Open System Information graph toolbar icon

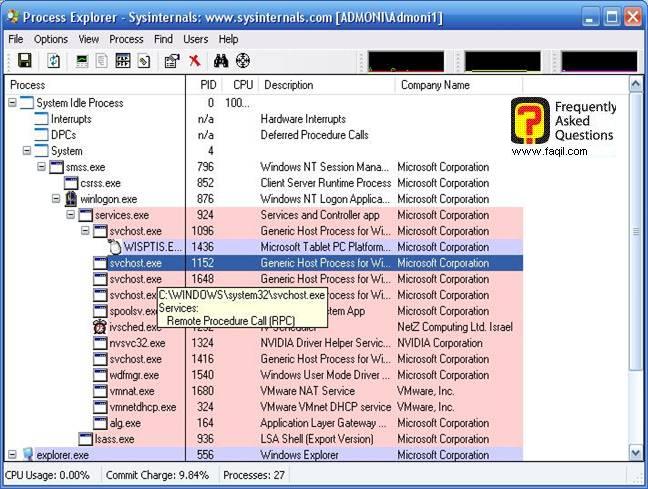coord(82,61)
